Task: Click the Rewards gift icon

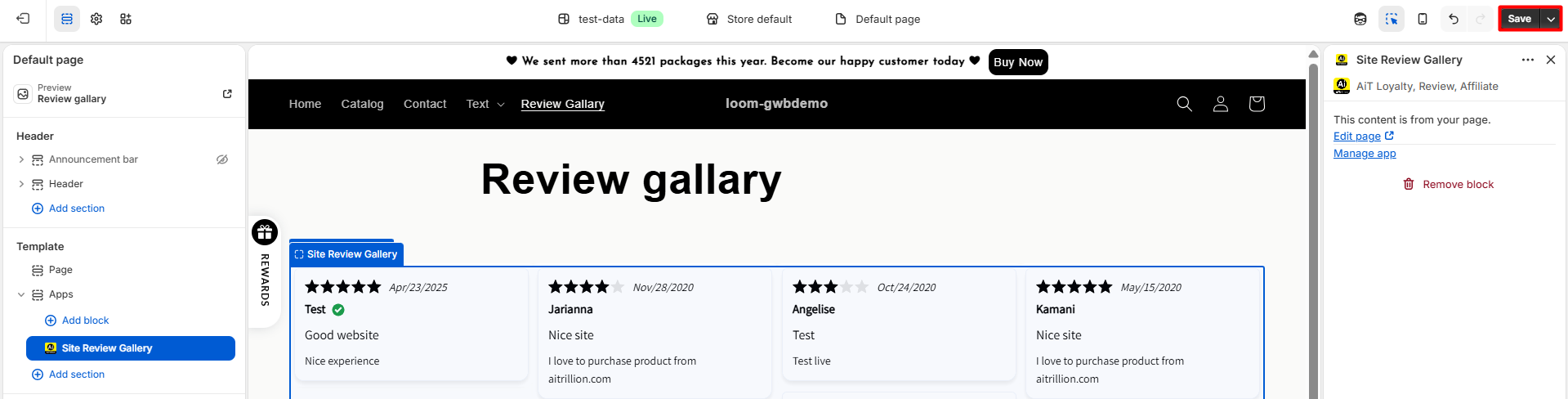Action: pyautogui.click(x=265, y=233)
